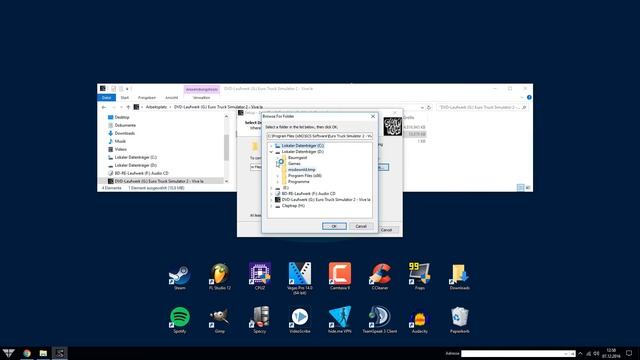
Task: Click Explorer up-directory arrow
Action: point(128,107)
